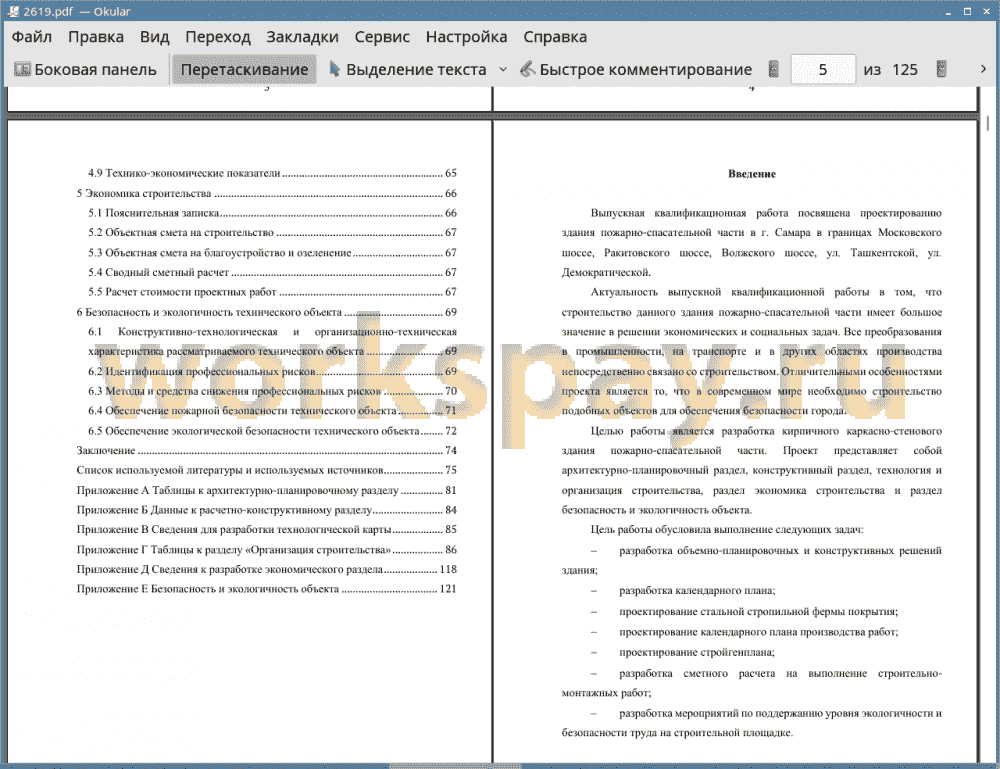This screenshot has height=769, width=1000.
Task: Open the Закладки menu
Action: click(x=302, y=37)
